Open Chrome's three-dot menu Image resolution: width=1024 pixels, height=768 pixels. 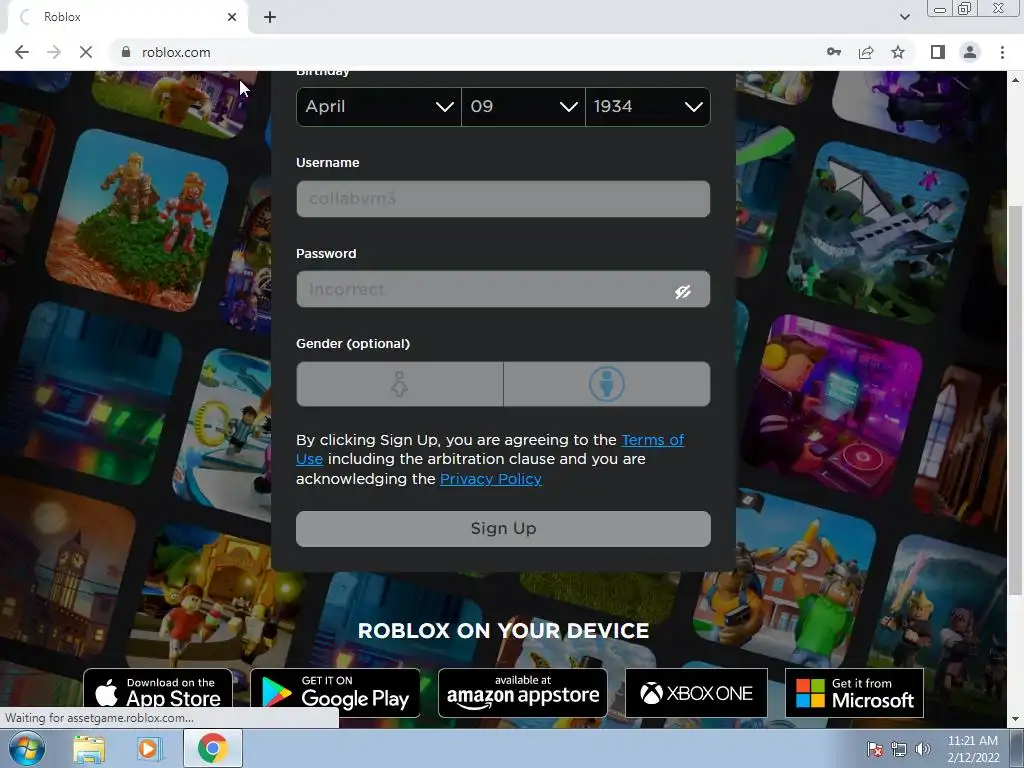(1002, 52)
